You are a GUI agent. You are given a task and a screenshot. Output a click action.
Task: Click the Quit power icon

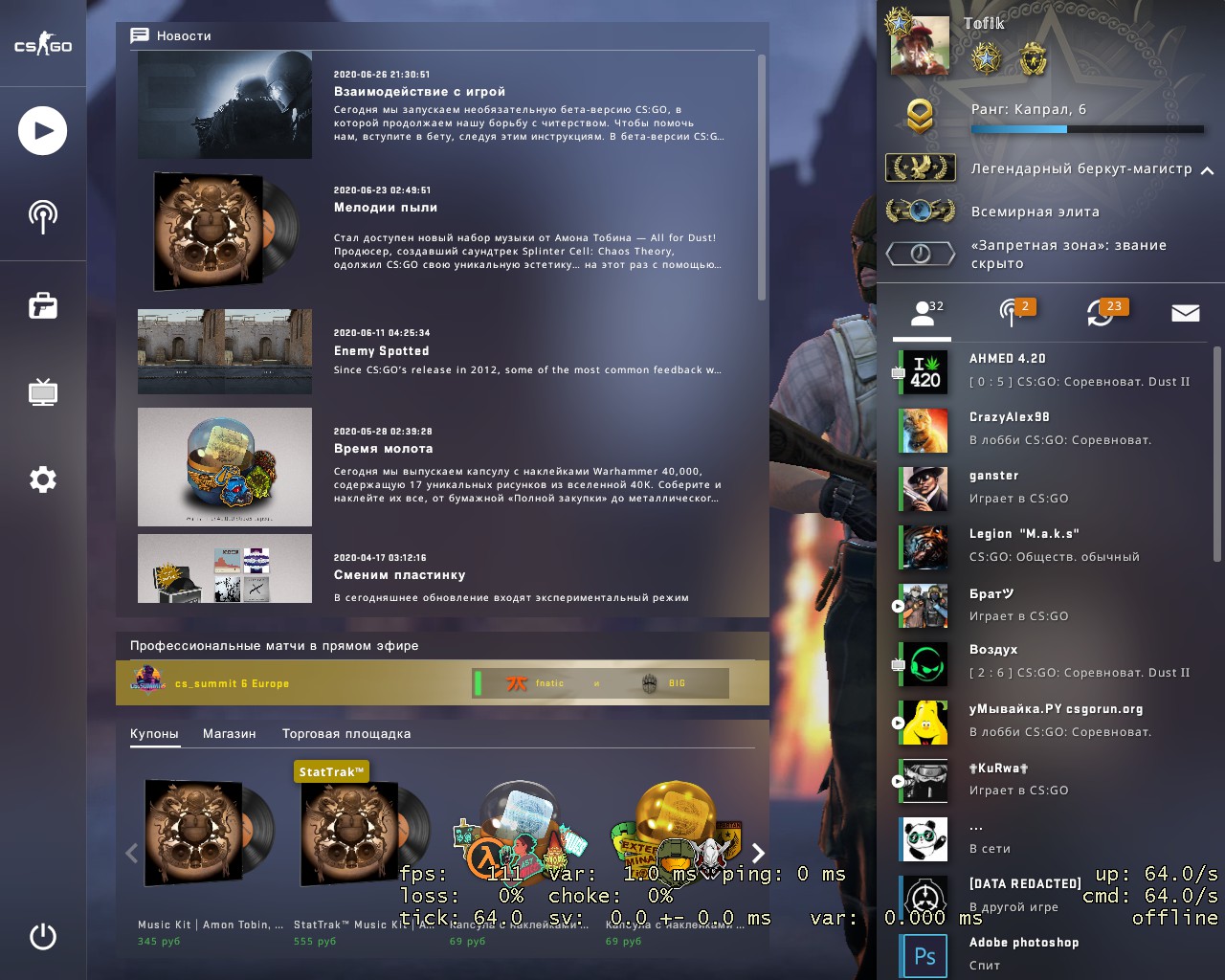[43, 936]
